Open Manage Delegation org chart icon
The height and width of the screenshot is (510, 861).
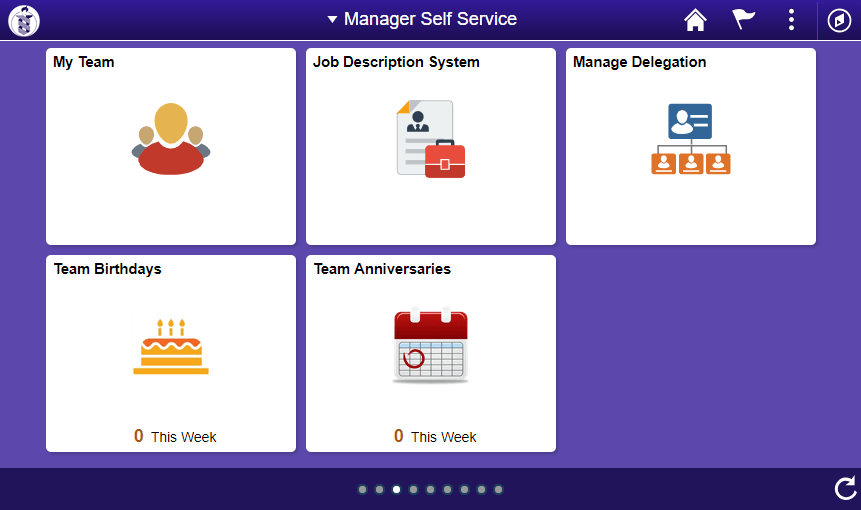click(691, 139)
